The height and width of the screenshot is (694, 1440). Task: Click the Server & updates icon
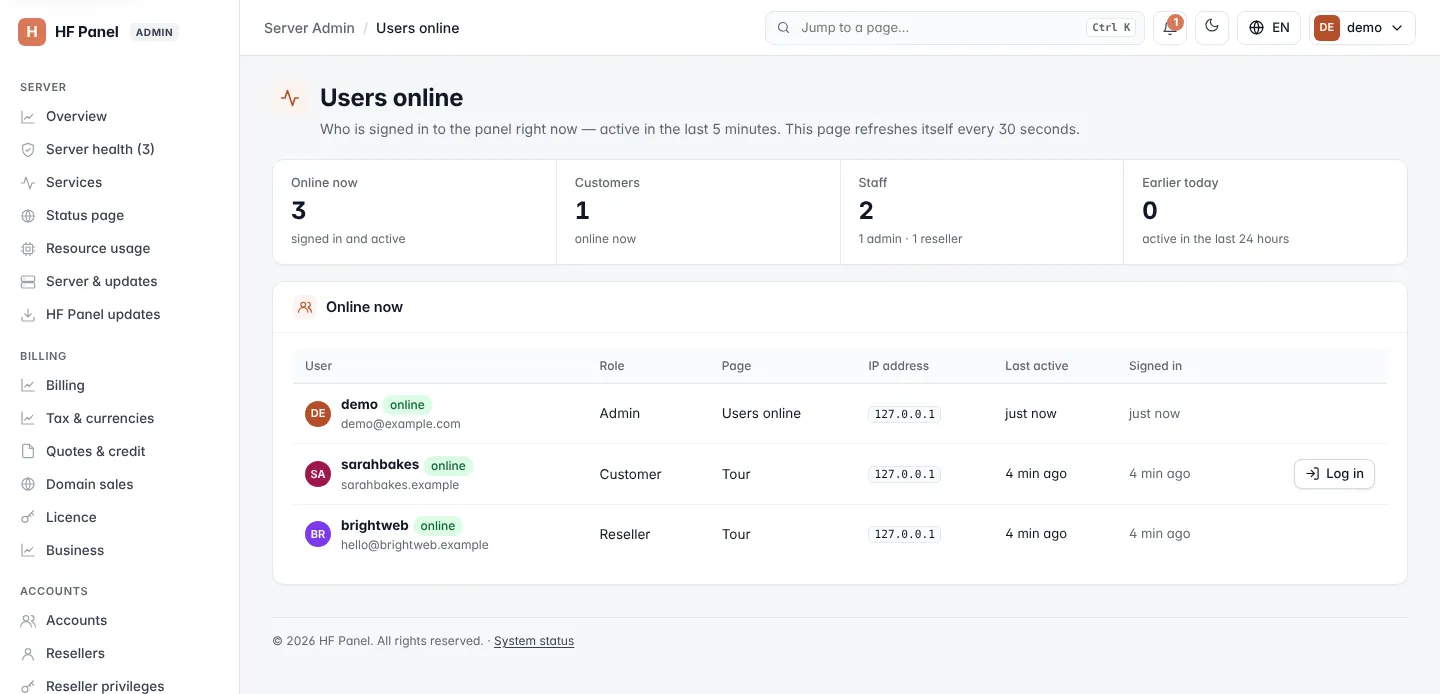28,282
